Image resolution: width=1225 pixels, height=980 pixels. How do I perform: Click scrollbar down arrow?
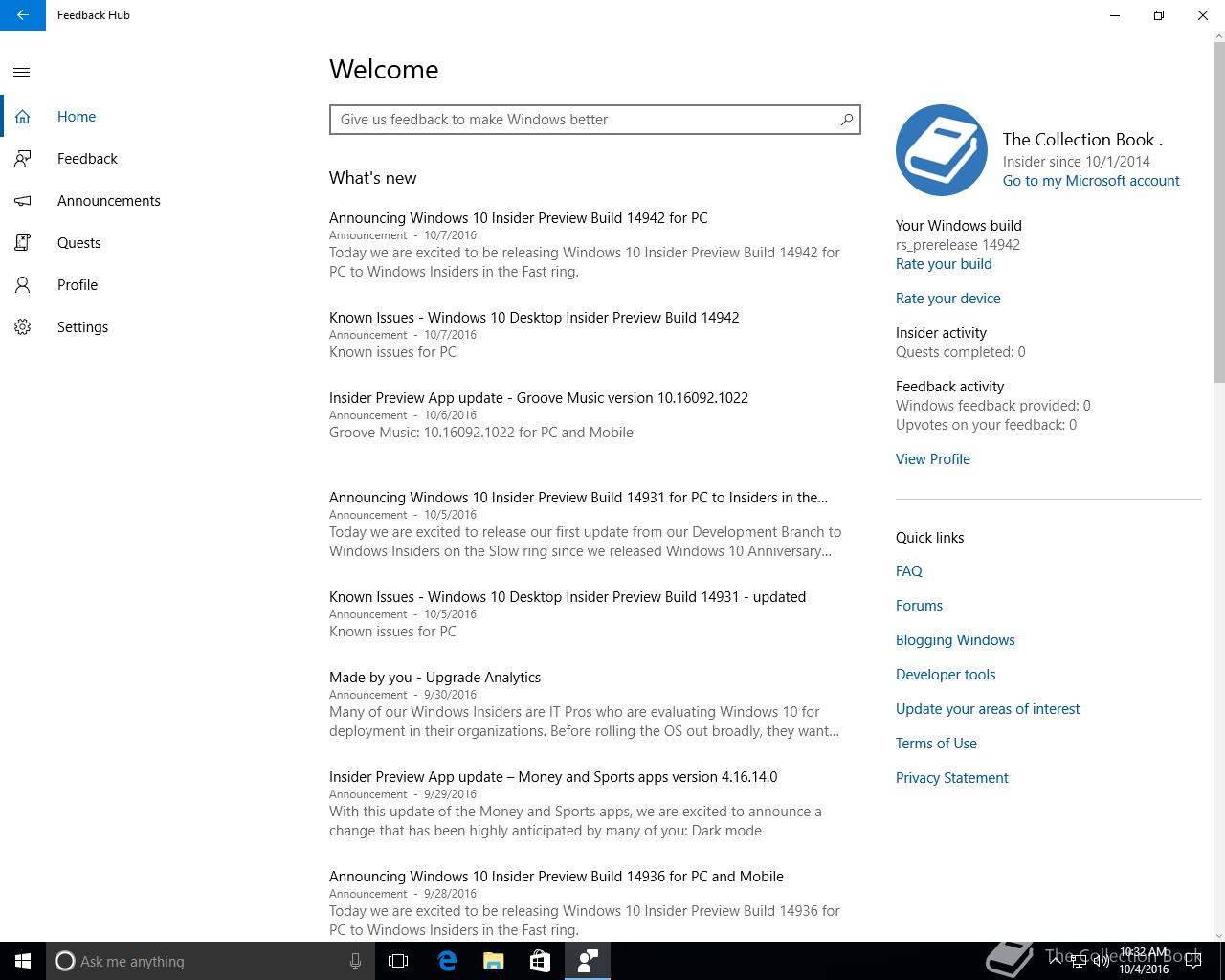click(1218, 935)
